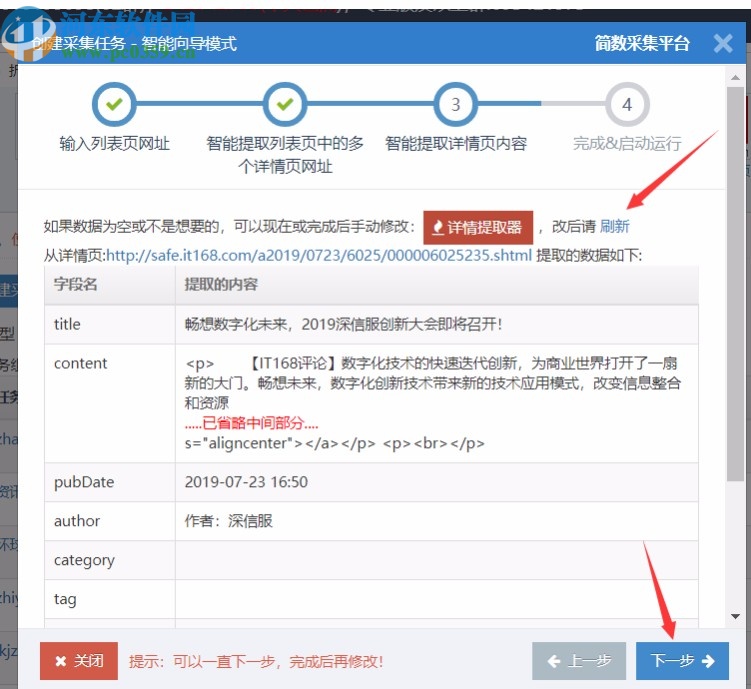Click the date value 2019-07-23 16:50

pyautogui.click(x=246, y=482)
